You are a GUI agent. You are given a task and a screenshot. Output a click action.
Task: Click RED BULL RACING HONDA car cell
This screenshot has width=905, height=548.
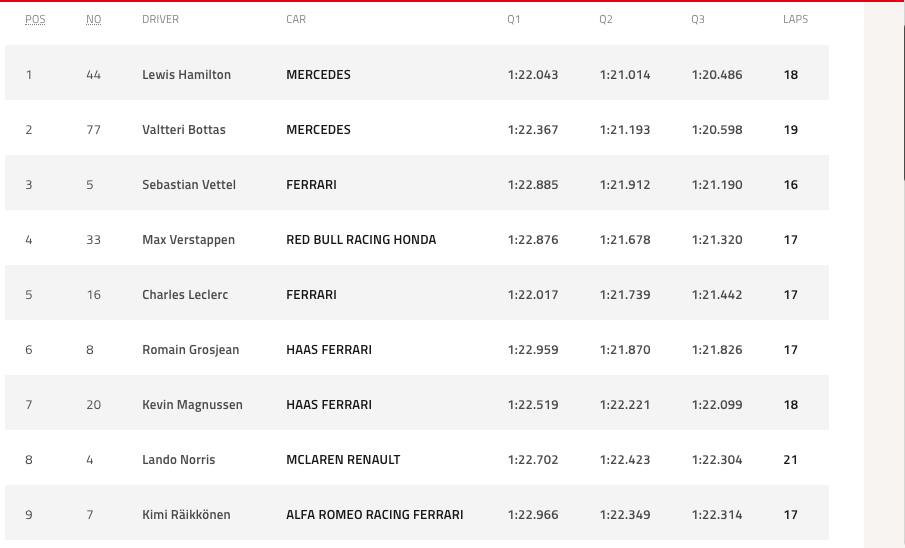[361, 240]
